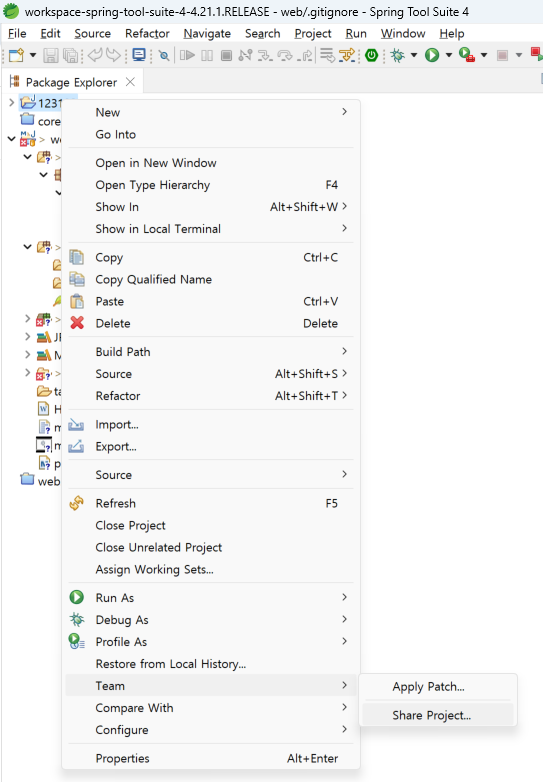Open the Source menu in menu bar

[92, 33]
